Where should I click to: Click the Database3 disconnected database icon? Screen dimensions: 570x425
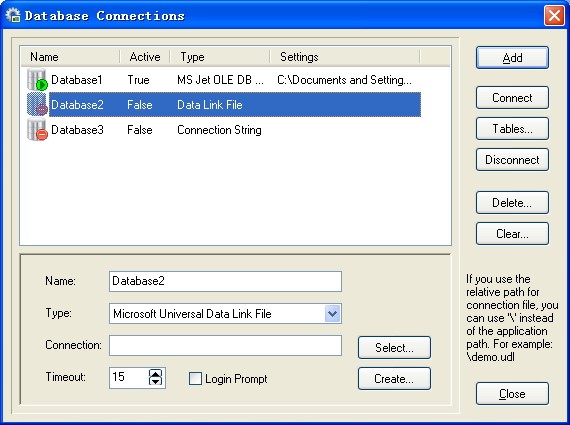tap(37, 129)
